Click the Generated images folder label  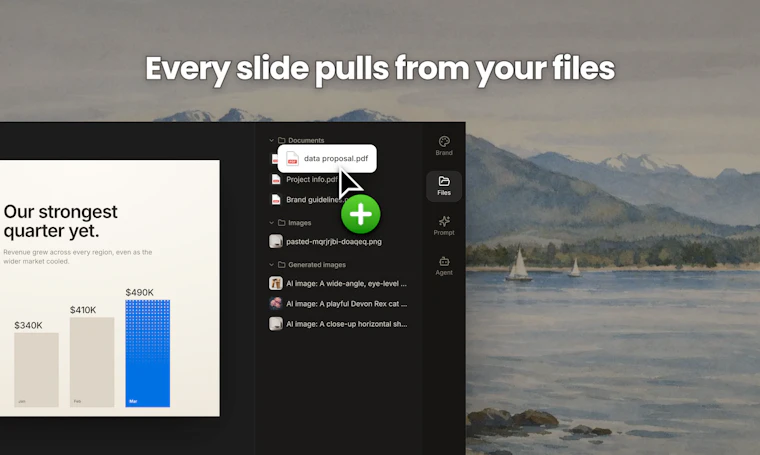click(317, 265)
